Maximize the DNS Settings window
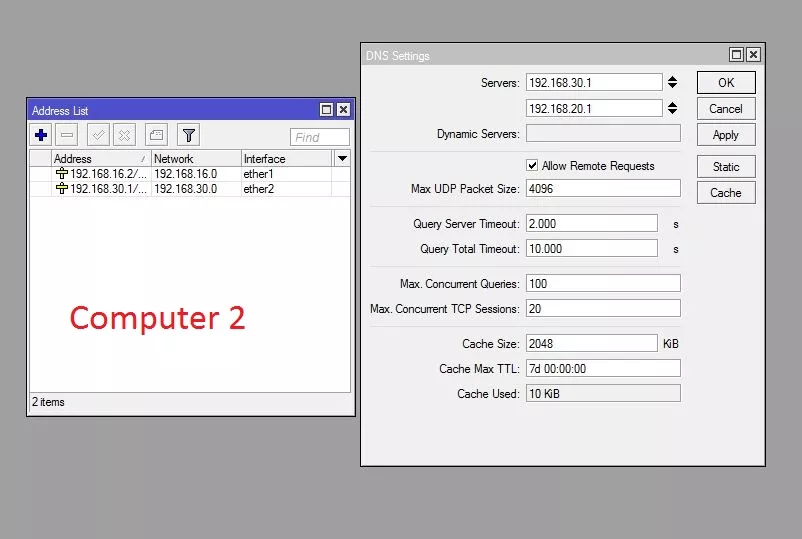 point(737,55)
